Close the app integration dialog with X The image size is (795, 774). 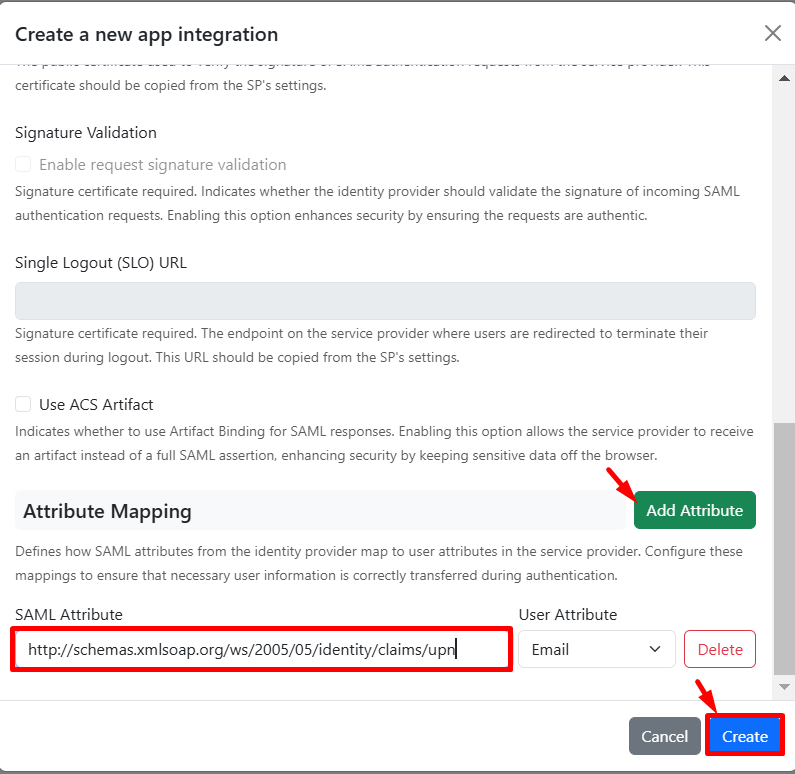click(772, 33)
